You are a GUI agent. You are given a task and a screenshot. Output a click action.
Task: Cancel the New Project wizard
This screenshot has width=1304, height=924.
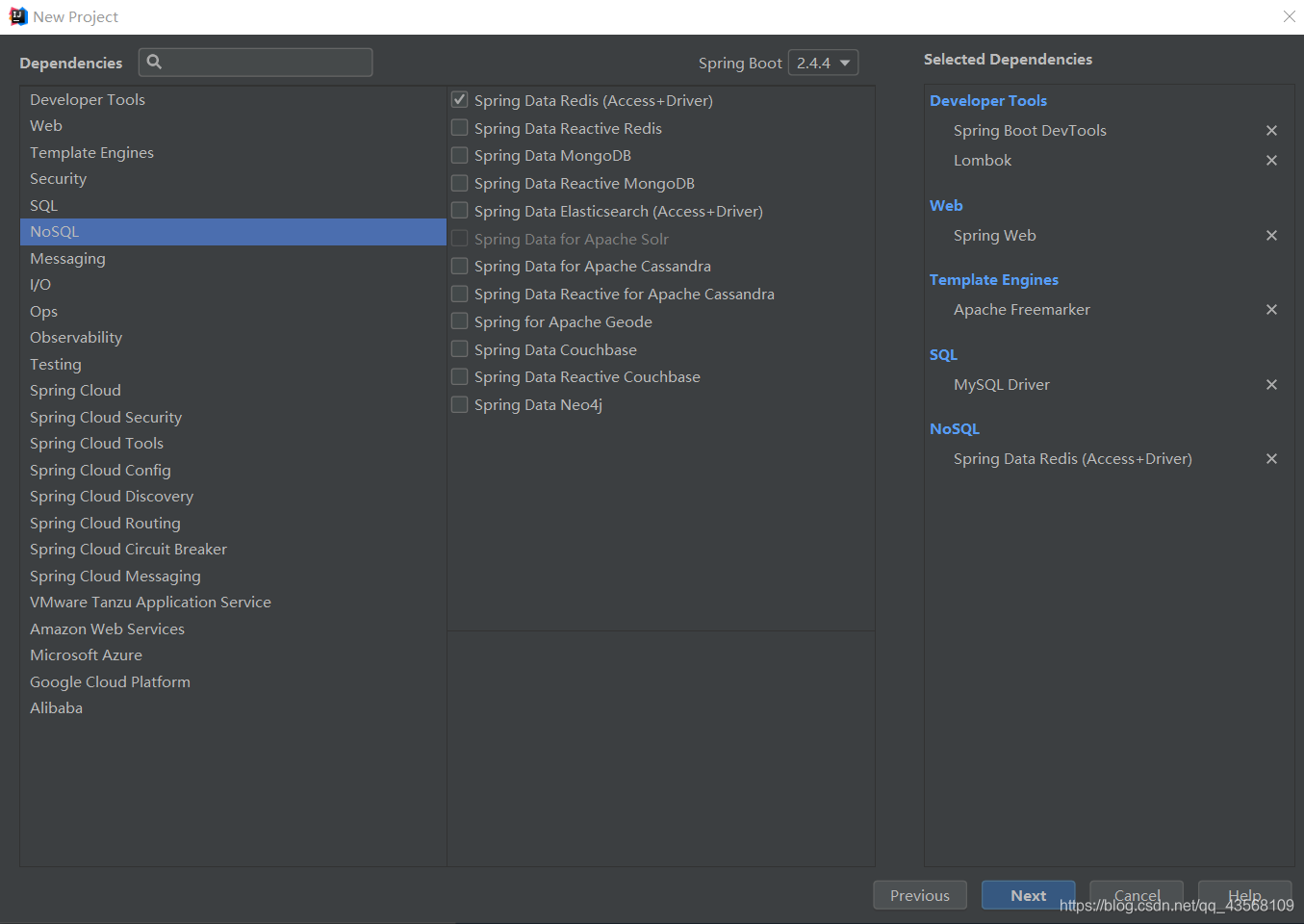[1137, 895]
